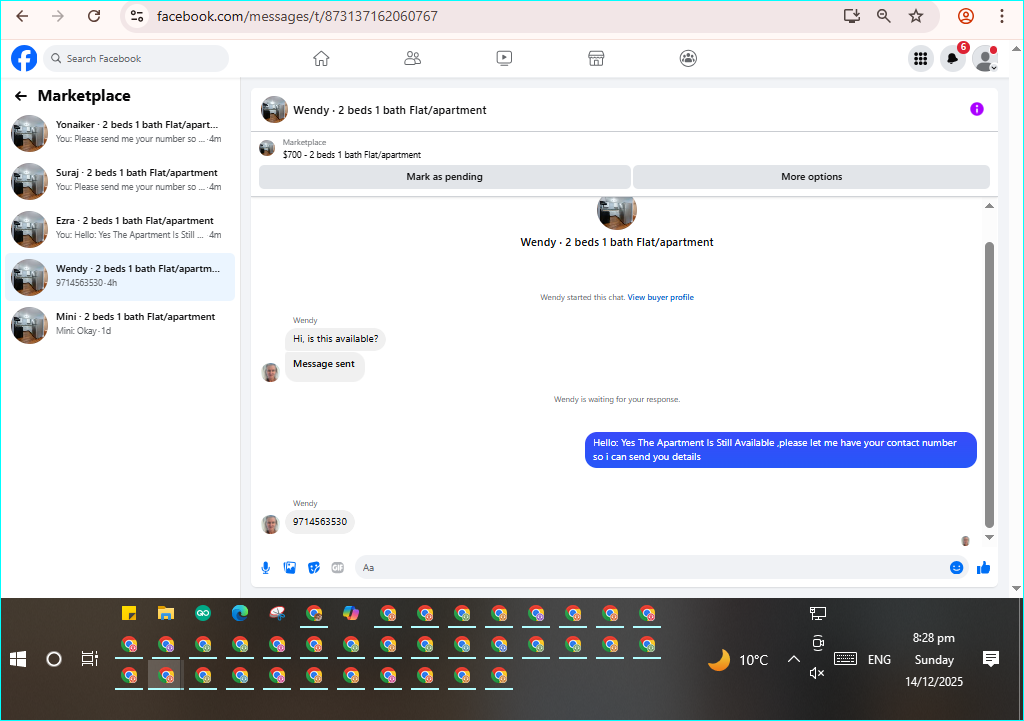
Task: Show hidden system tray icons
Action: (x=793, y=660)
